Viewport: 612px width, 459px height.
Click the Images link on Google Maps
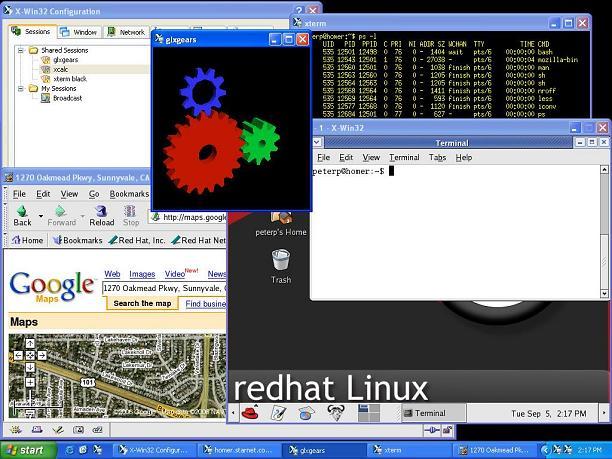(142, 274)
